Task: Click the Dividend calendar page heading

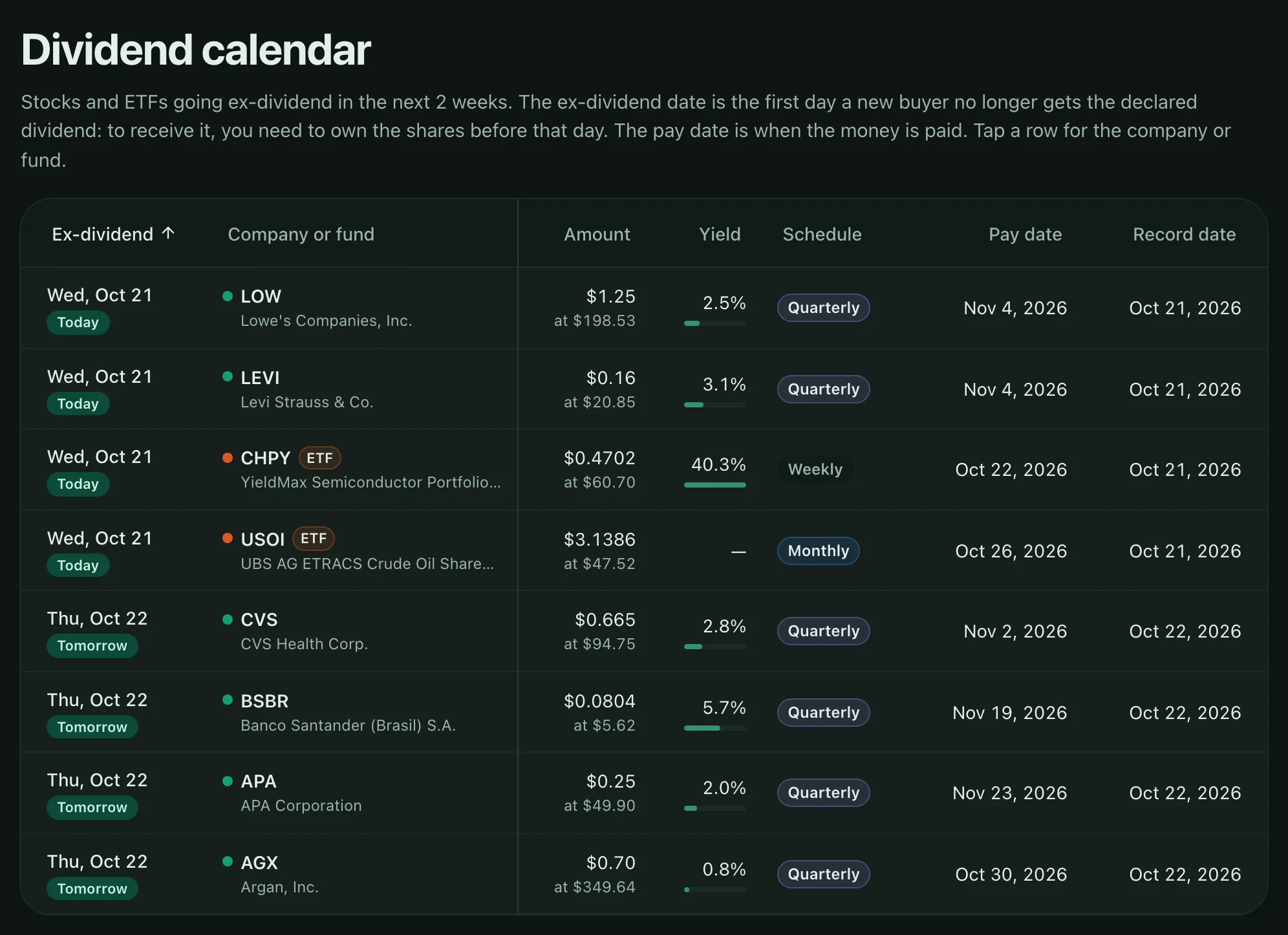Action: 196,49
